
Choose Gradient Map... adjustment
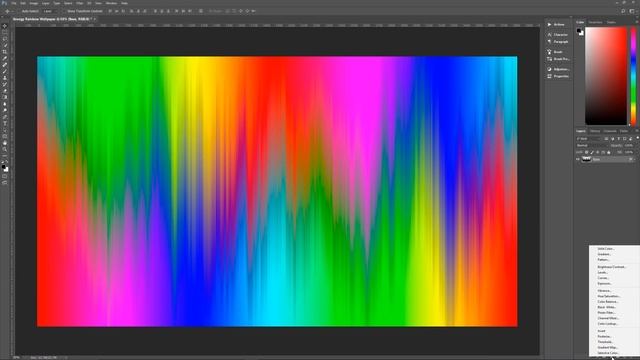607,347
